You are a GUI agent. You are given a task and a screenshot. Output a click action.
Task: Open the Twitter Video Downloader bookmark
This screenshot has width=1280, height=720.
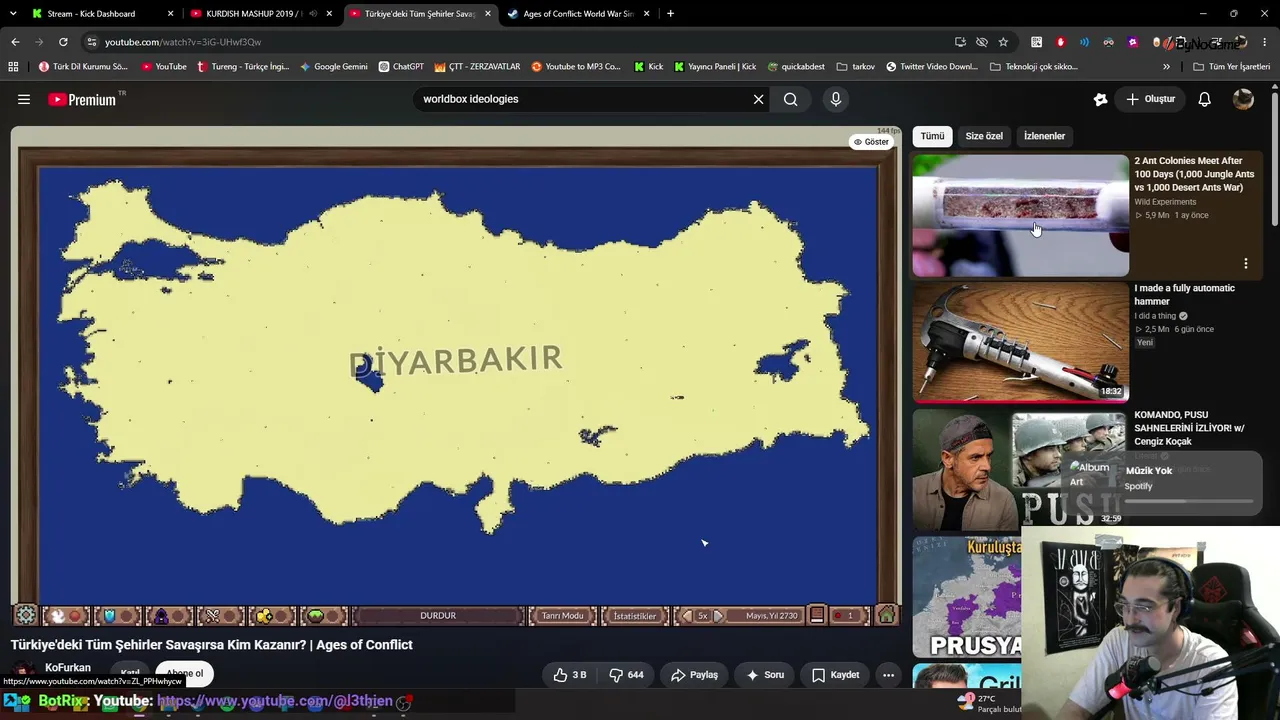tap(932, 67)
